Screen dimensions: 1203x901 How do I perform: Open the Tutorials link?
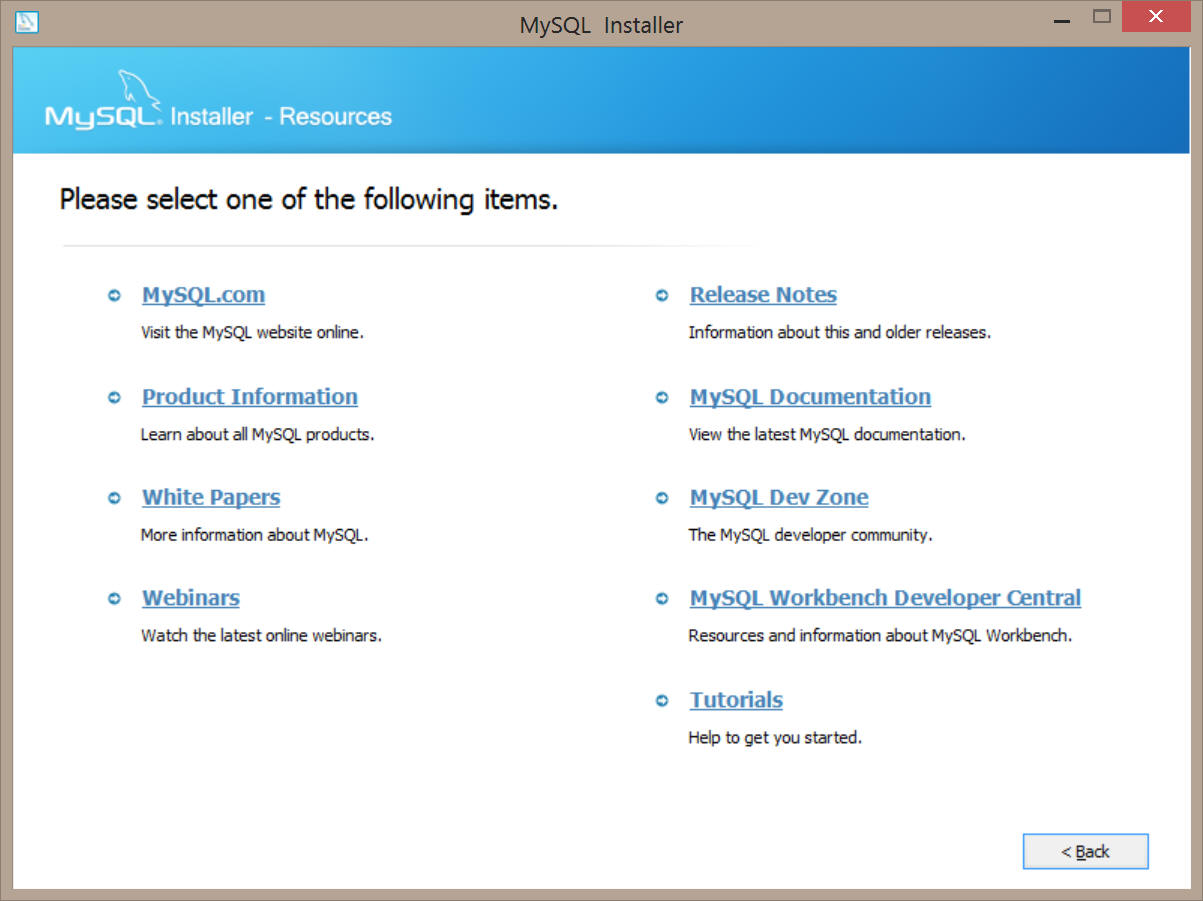[x=736, y=700]
